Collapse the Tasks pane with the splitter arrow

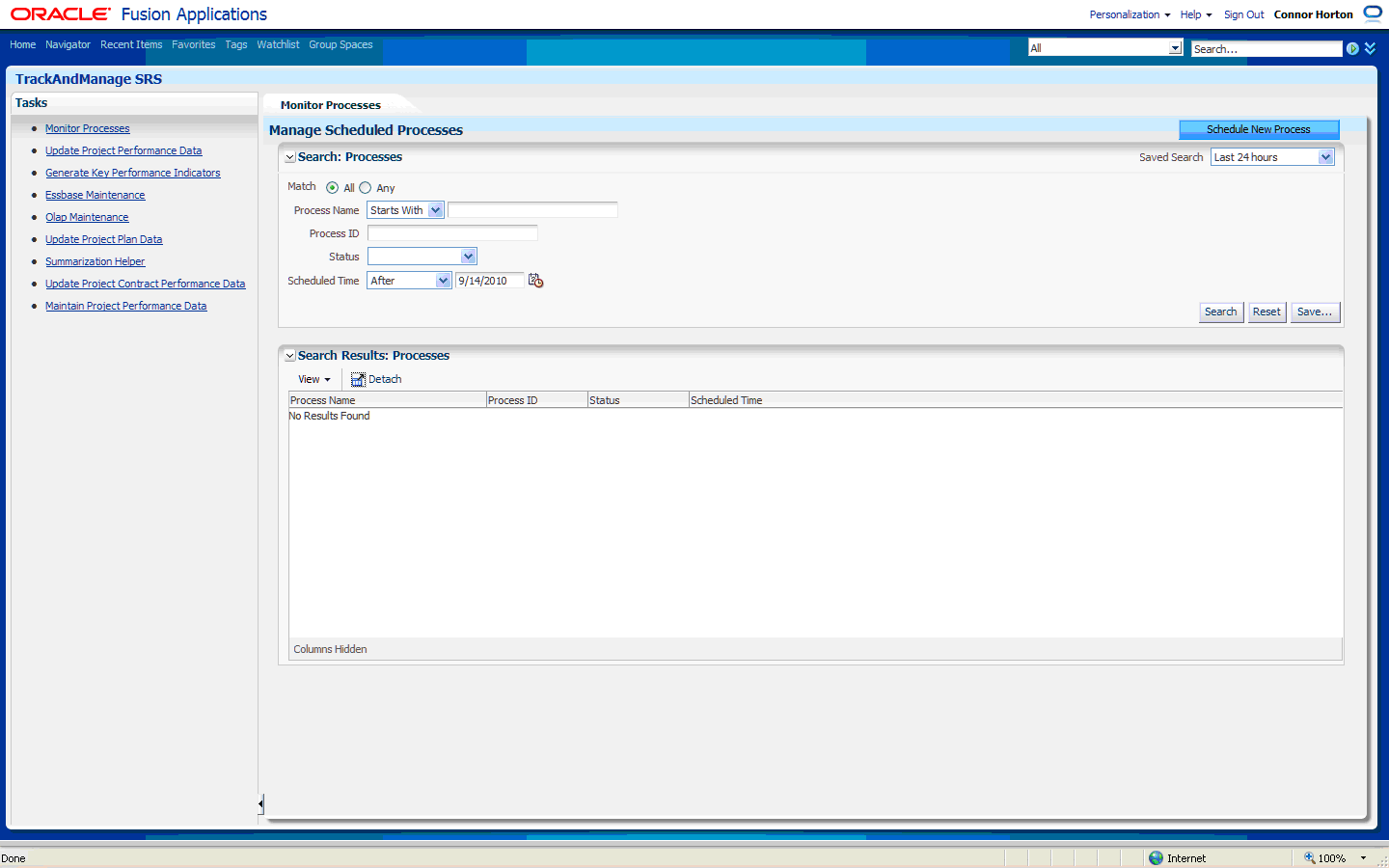pos(259,802)
